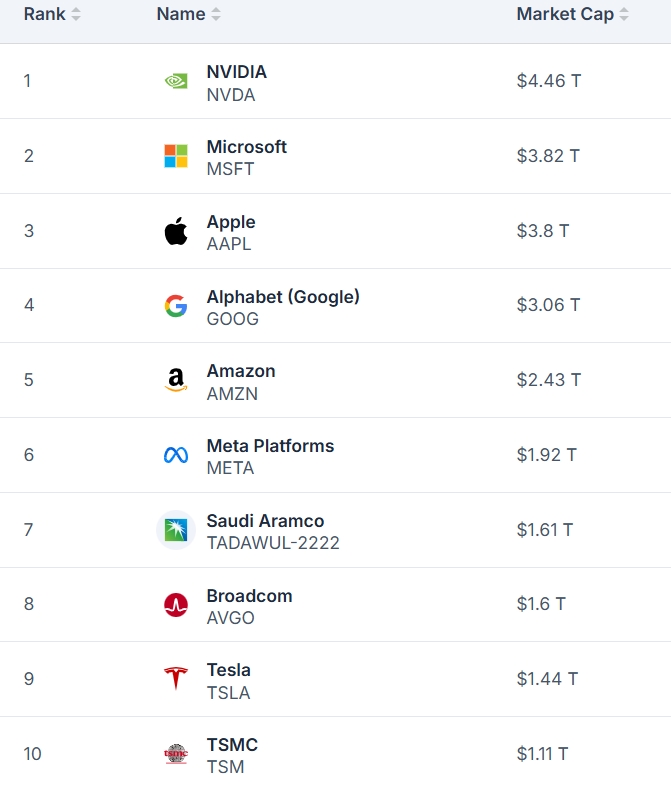The height and width of the screenshot is (786, 671).
Task: Sort table by Rank column arrows
Action: [76, 15]
